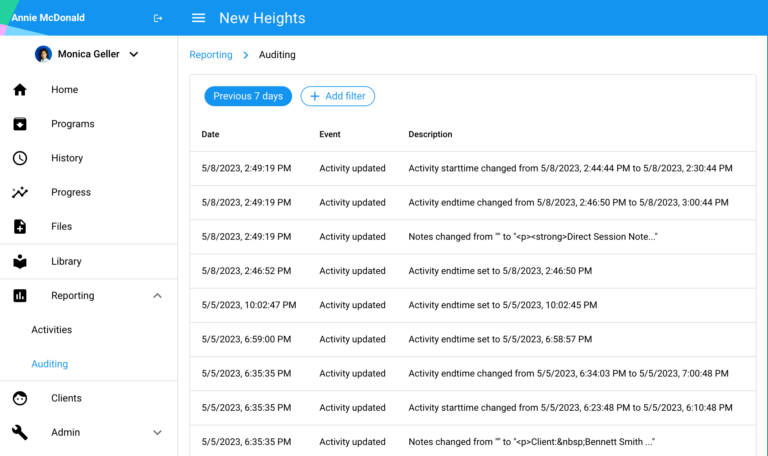Click the logout icon beside Annie McDonald
This screenshot has width=768, height=456.
pyautogui.click(x=158, y=18)
